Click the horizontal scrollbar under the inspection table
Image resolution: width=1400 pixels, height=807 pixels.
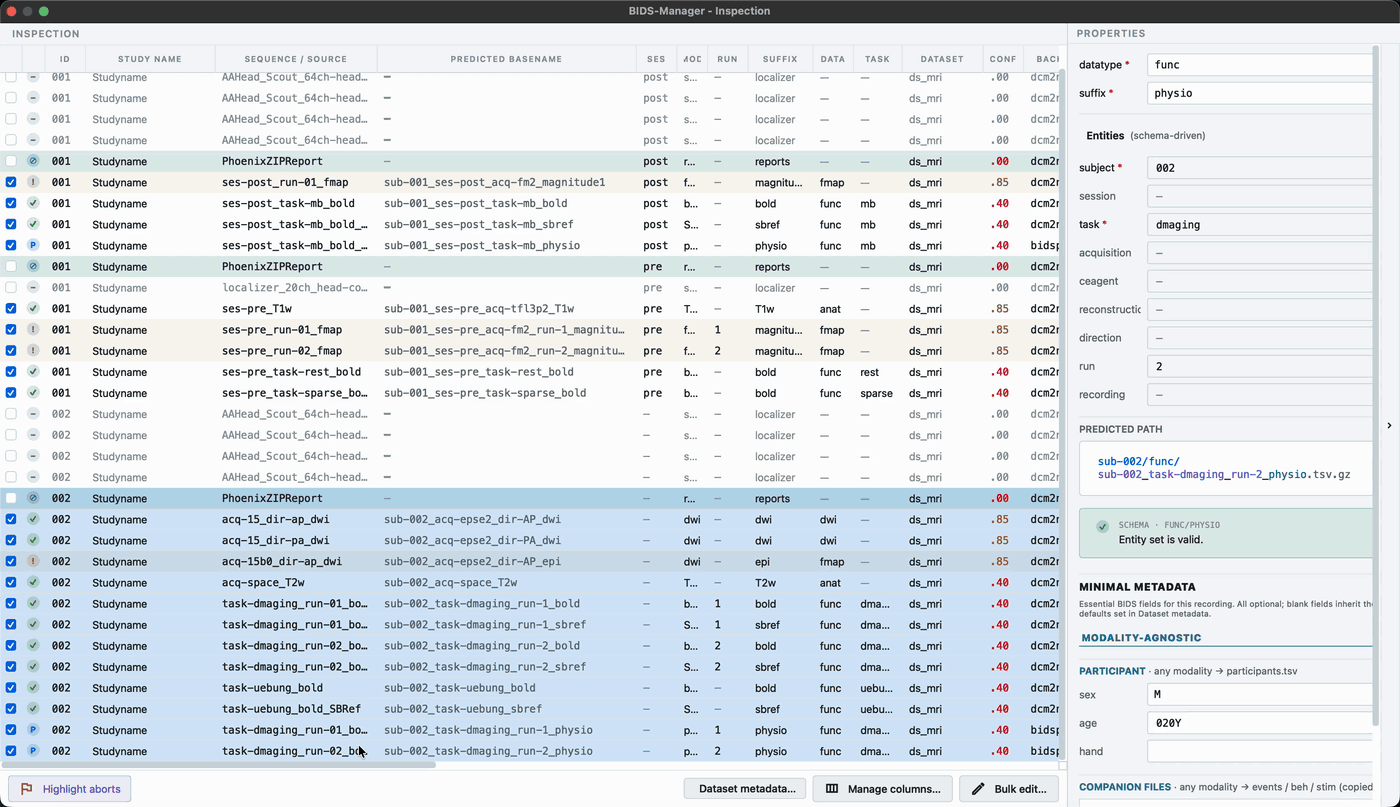tap(218, 765)
